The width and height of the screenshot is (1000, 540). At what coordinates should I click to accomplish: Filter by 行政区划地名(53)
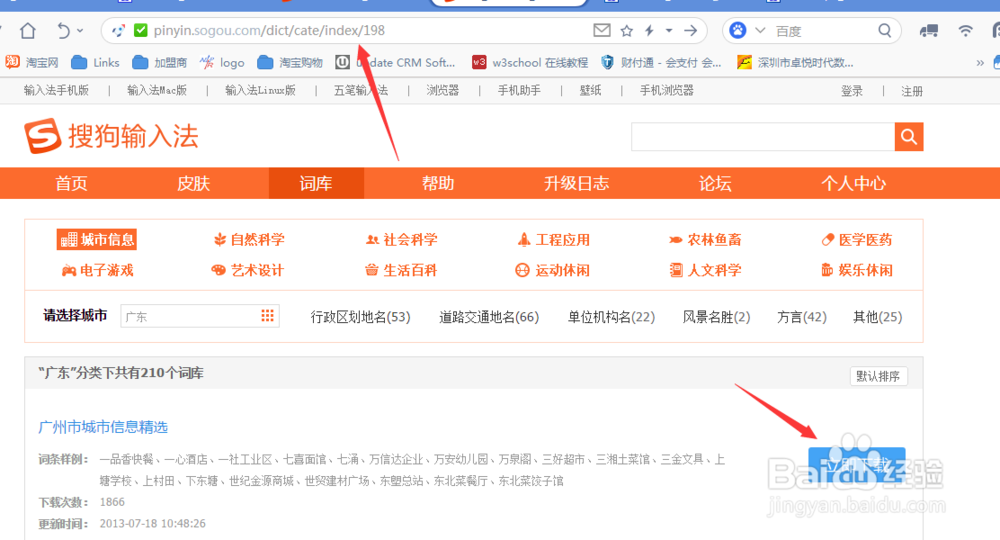click(360, 317)
